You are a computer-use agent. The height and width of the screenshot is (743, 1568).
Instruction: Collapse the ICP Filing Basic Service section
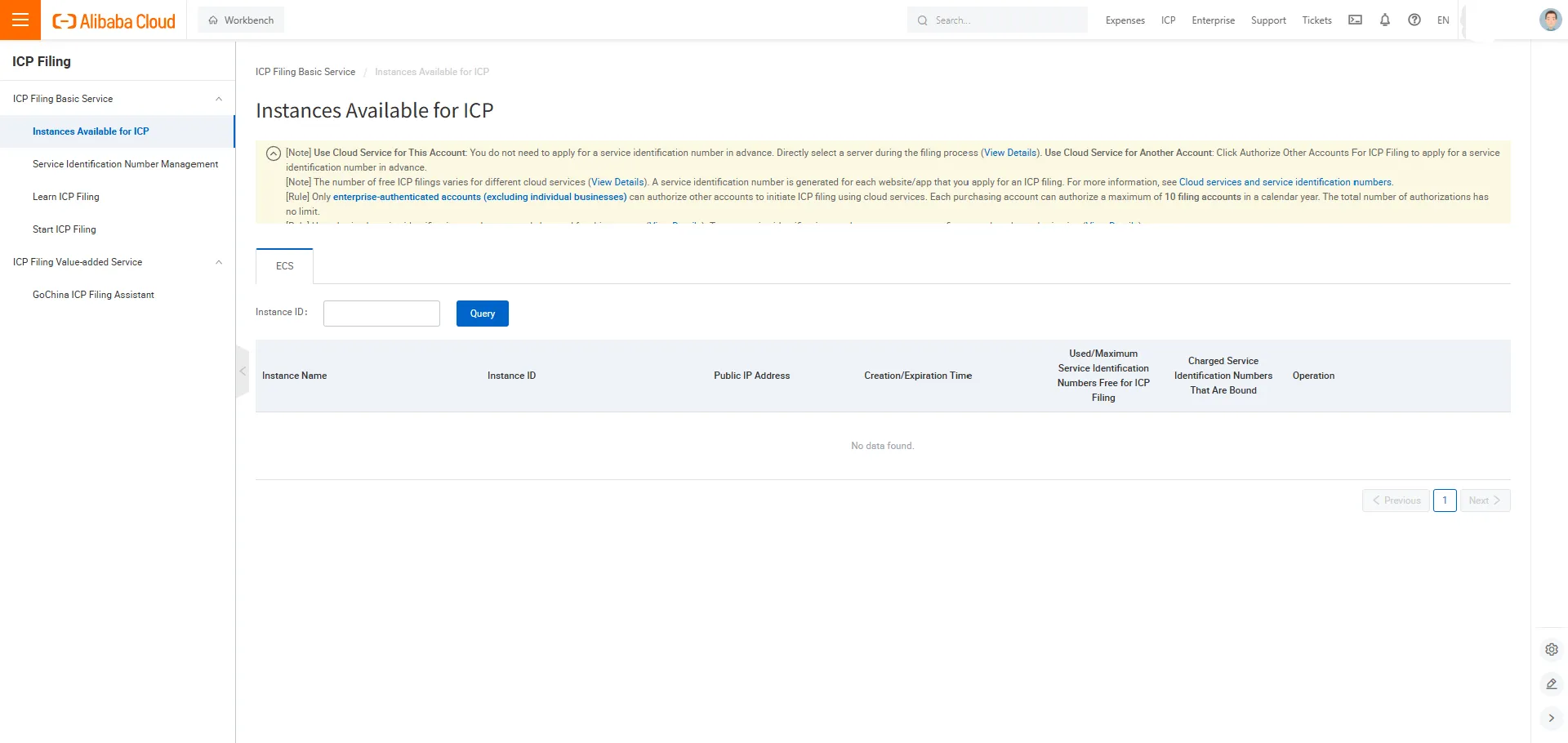(x=218, y=99)
